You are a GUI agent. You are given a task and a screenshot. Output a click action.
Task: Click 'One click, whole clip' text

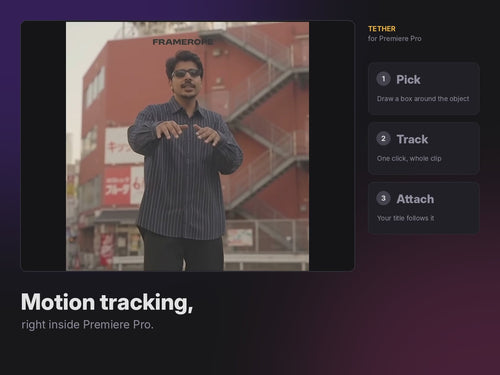(409, 158)
